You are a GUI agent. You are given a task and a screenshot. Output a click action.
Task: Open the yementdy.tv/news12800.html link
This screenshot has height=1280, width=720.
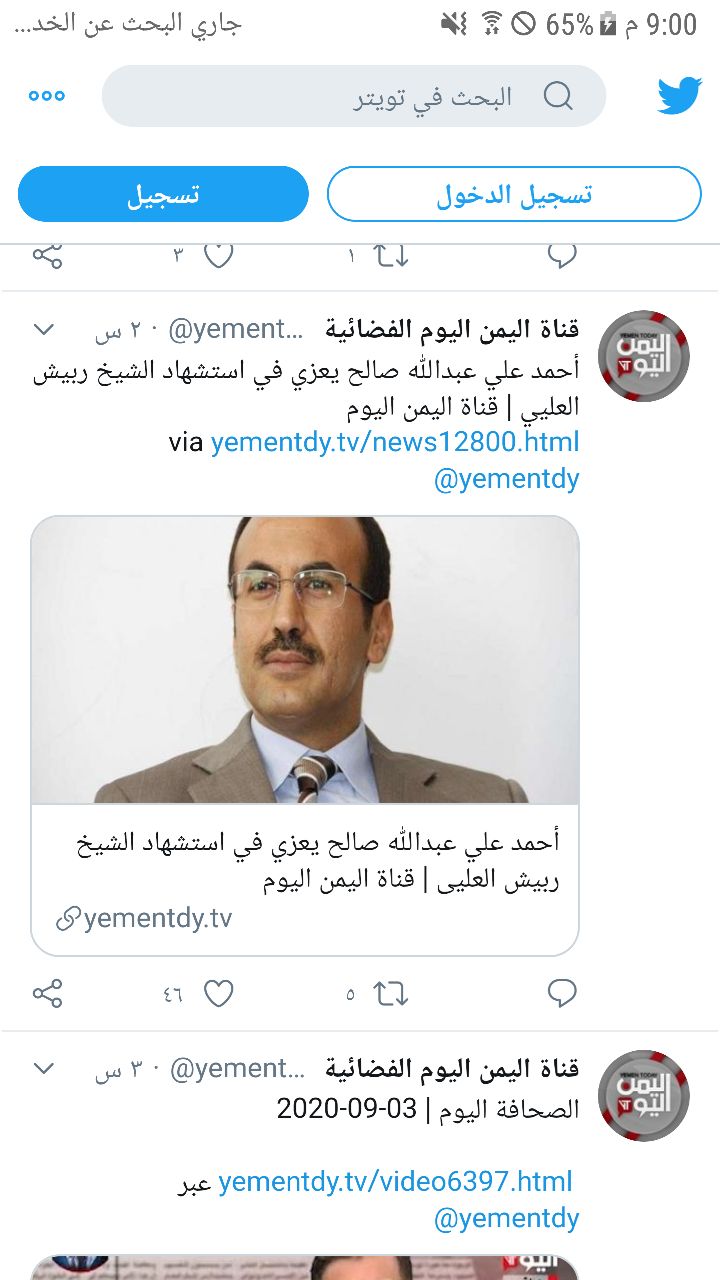tap(395, 441)
